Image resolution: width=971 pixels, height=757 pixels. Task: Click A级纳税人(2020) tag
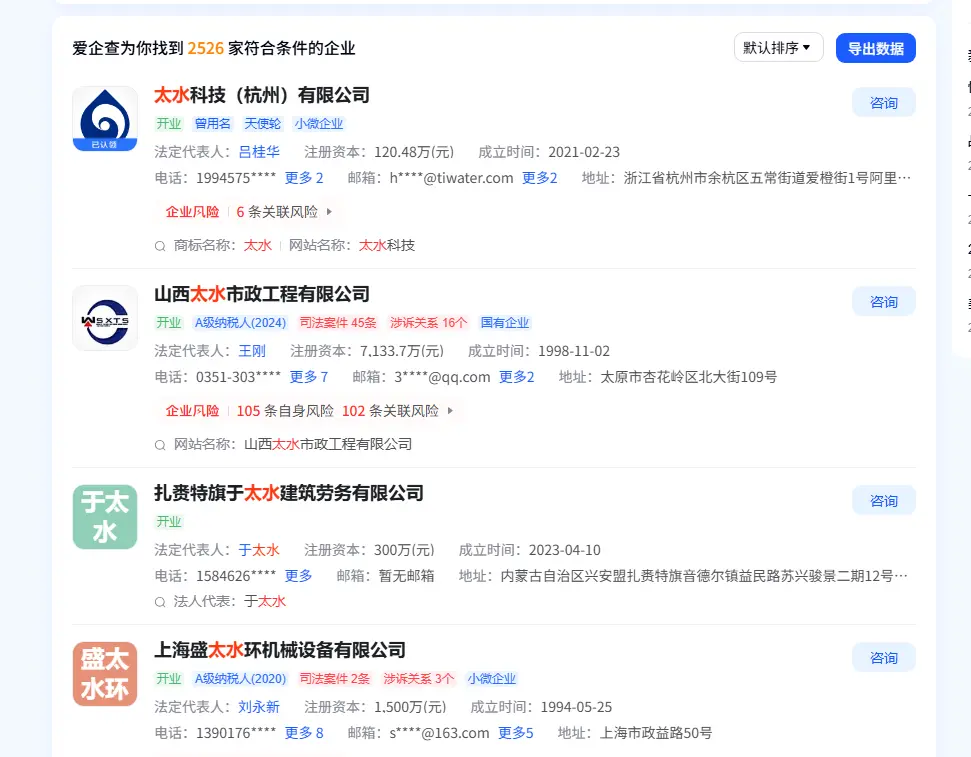240,678
